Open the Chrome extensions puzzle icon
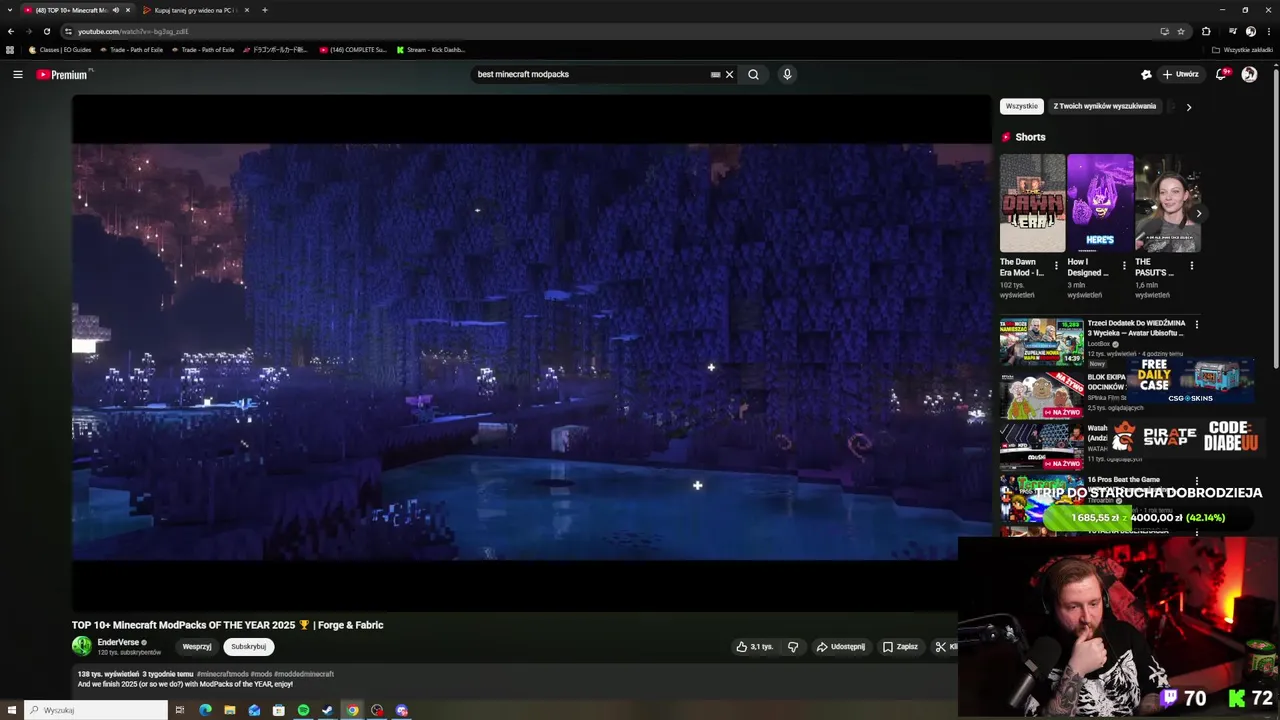 1206,31
